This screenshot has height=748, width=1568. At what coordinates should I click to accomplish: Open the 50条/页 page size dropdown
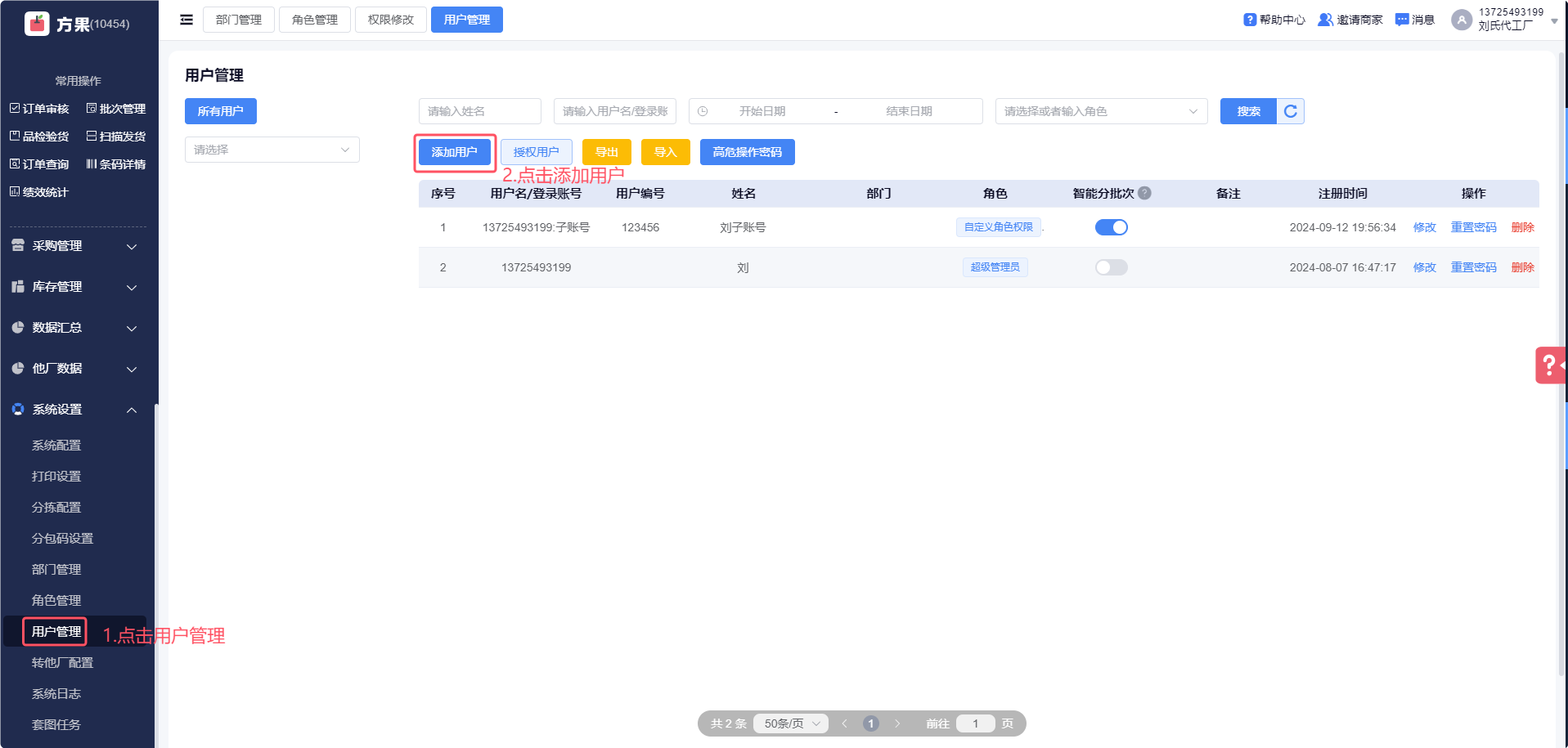click(x=791, y=723)
